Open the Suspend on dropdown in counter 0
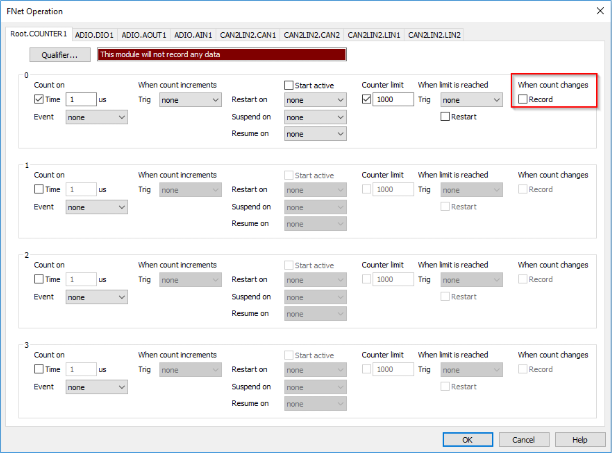612x453 pixels. 314,117
